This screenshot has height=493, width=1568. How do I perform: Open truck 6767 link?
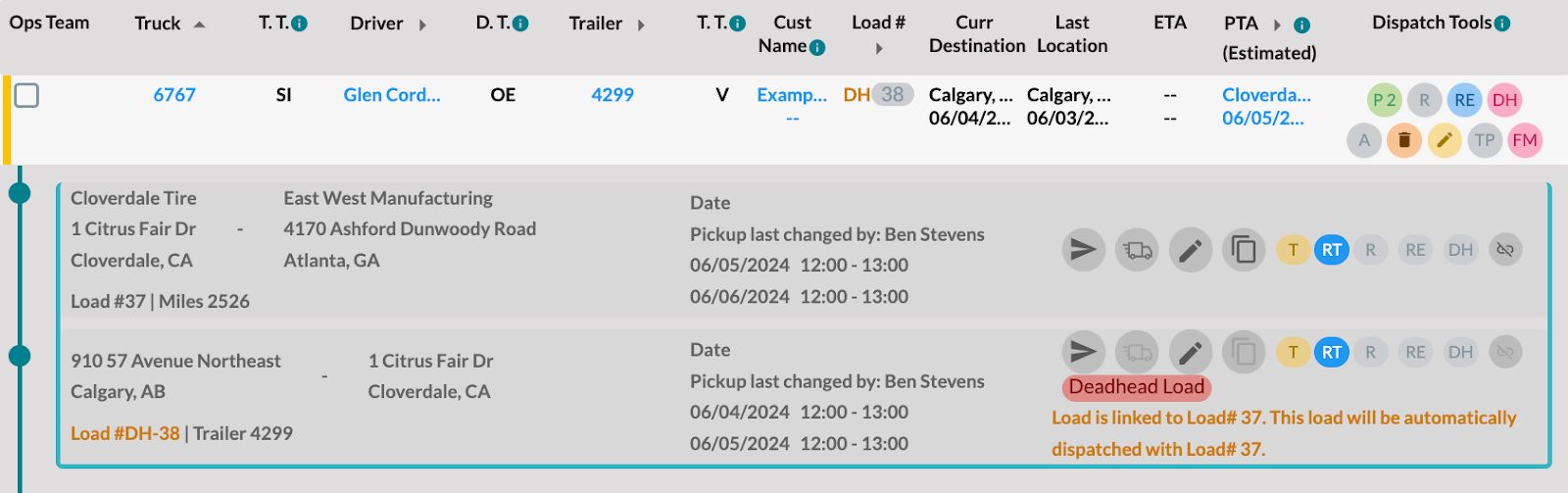tap(174, 95)
